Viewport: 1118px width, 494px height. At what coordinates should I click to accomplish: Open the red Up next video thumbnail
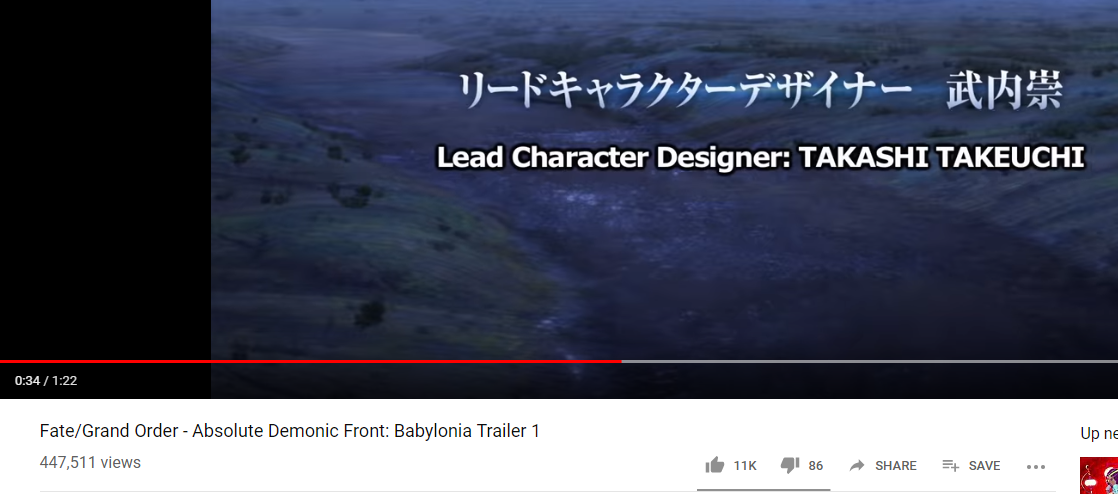coord(1099,475)
